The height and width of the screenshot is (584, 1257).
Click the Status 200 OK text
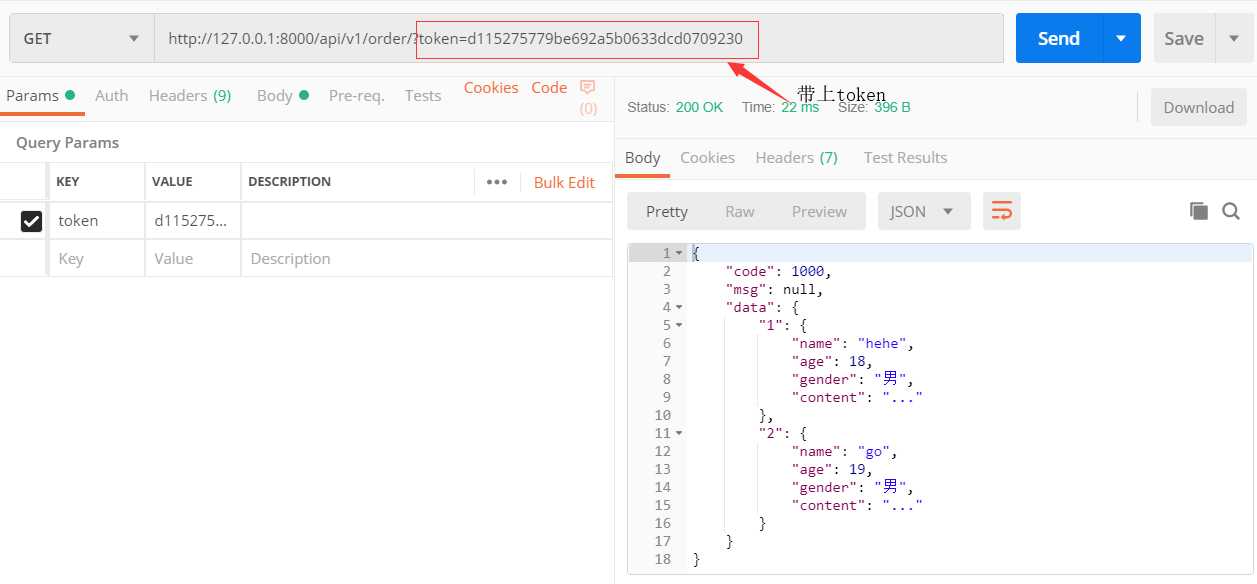point(675,107)
